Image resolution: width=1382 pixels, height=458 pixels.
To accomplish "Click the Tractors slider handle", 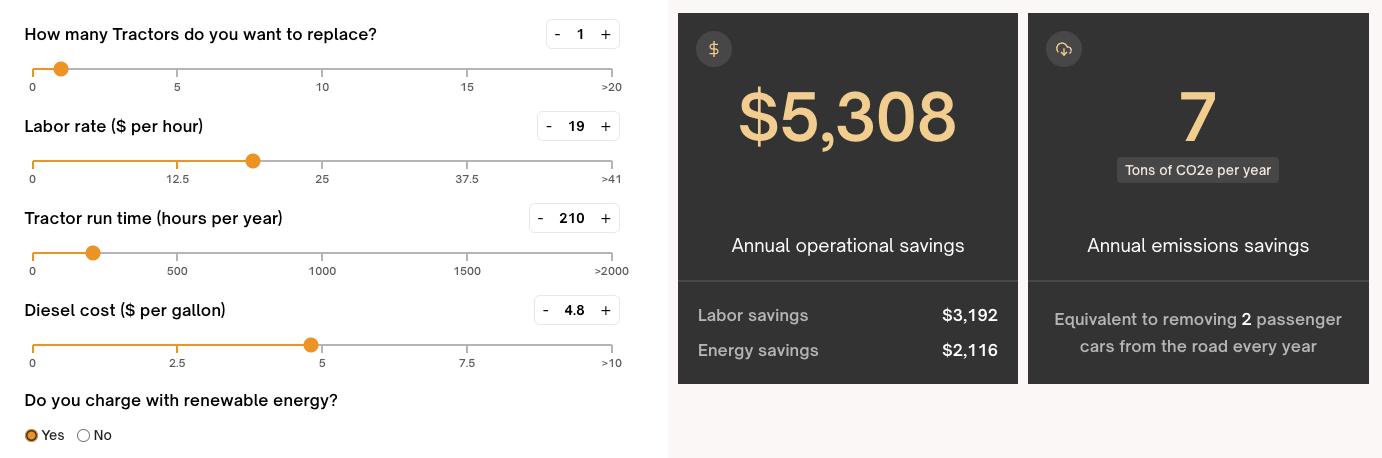I will [61, 69].
